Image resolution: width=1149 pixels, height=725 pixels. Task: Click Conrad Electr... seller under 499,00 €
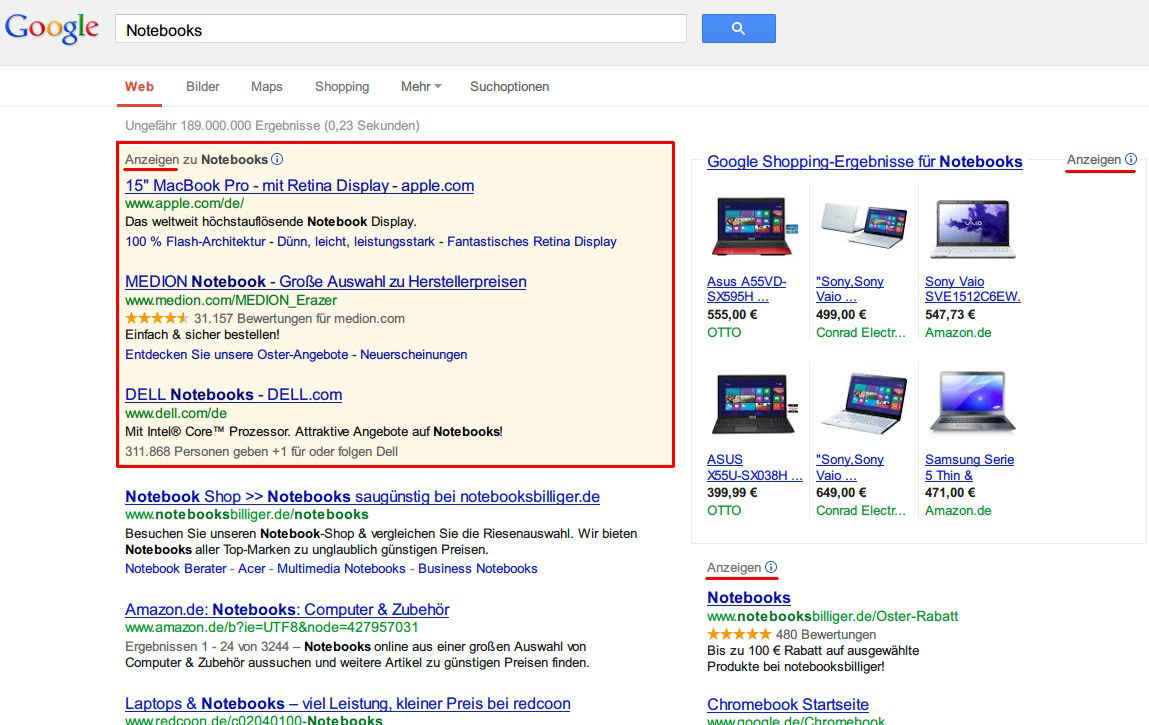coord(861,332)
